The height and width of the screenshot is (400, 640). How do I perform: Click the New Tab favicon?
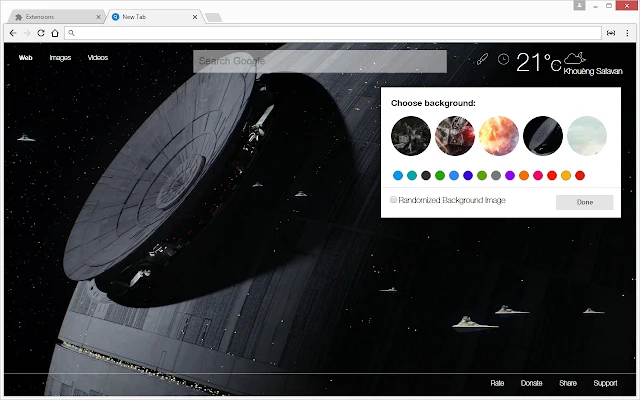[116, 17]
